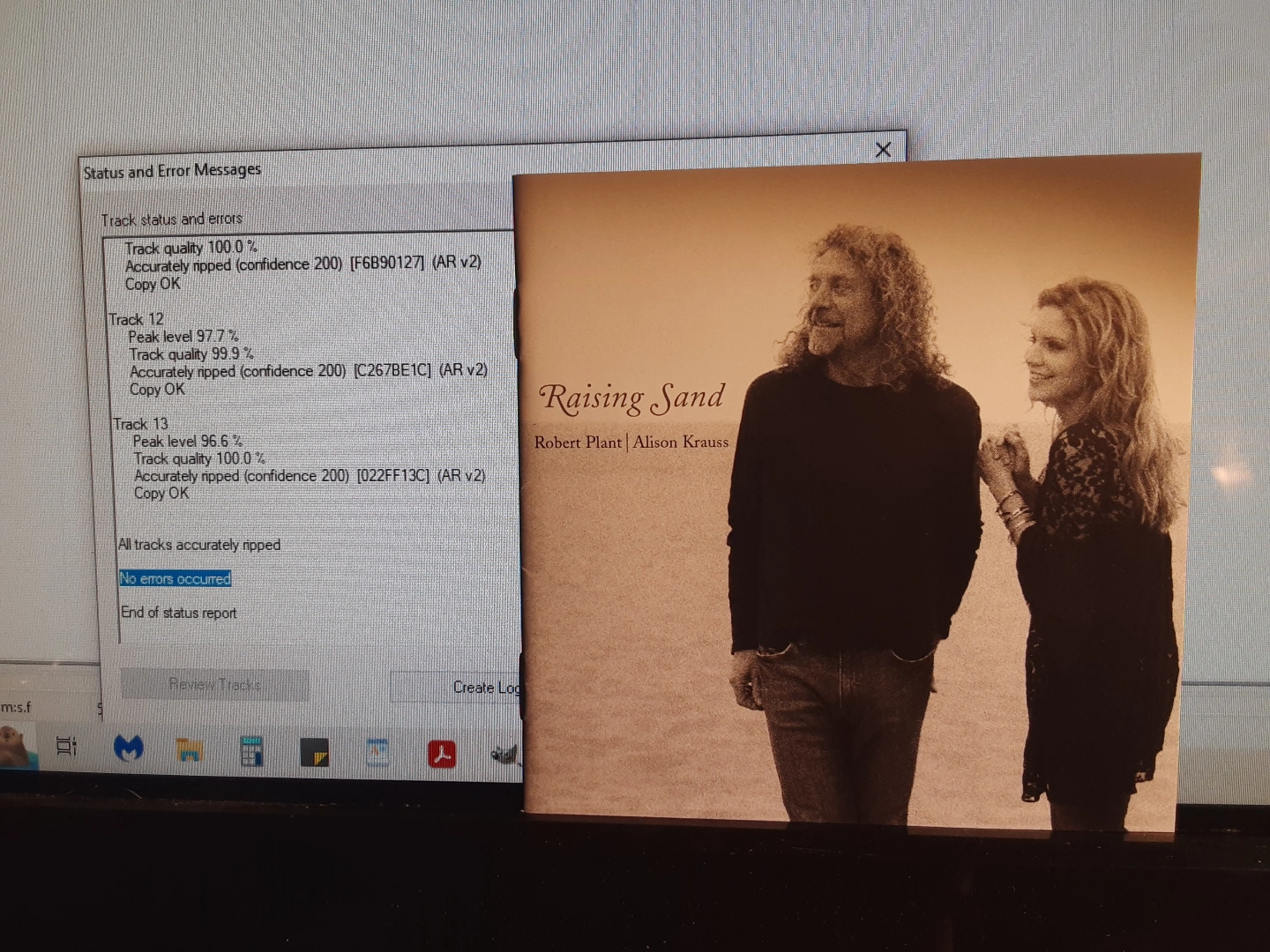This screenshot has width=1270, height=952.
Task: Click accurately ripped line with F6B90127 checksum
Action: [x=303, y=264]
